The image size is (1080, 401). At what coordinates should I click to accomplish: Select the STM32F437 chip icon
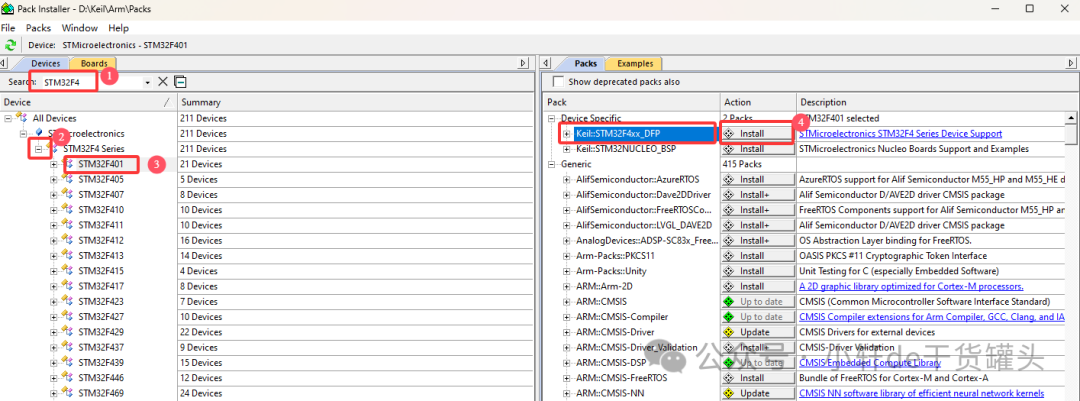click(68, 347)
